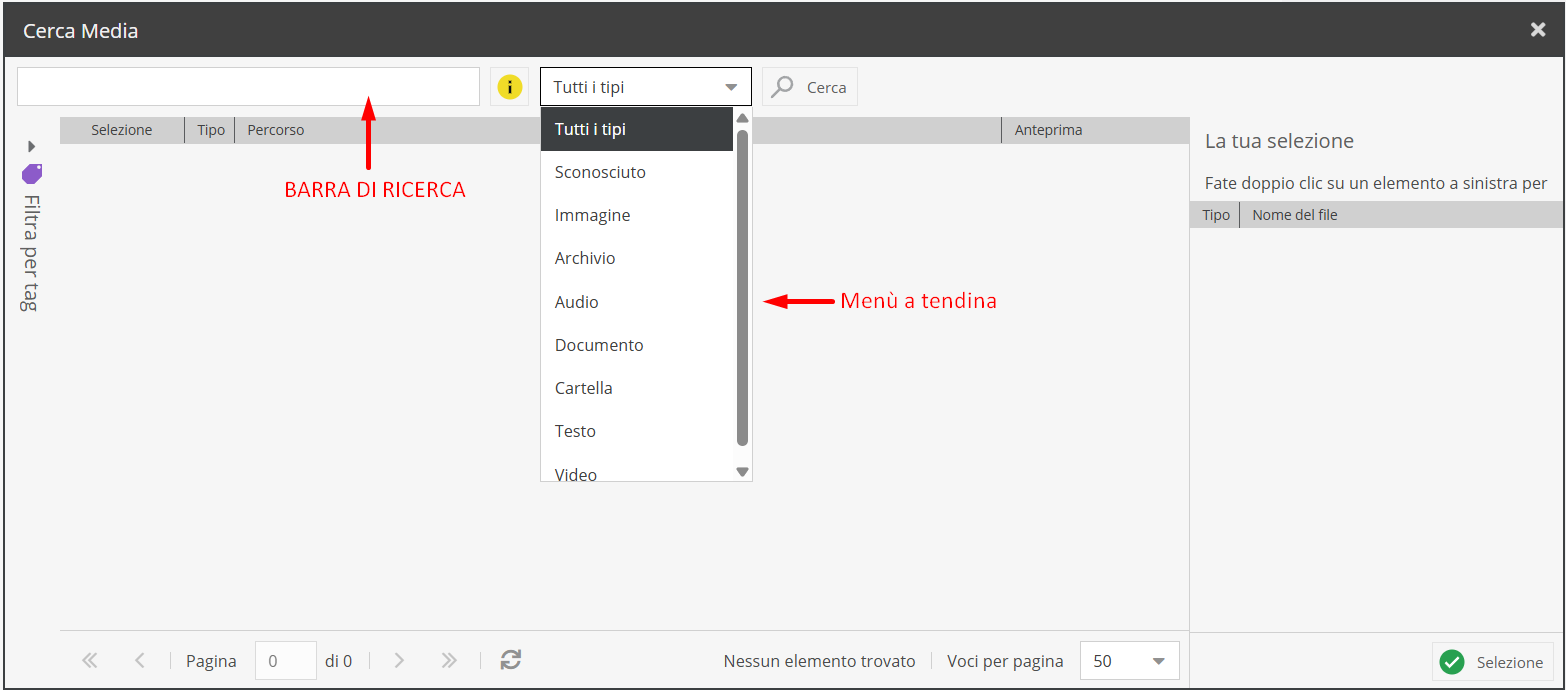Expand the Filtra per tag panel
1566x690 pixels.
(32, 146)
